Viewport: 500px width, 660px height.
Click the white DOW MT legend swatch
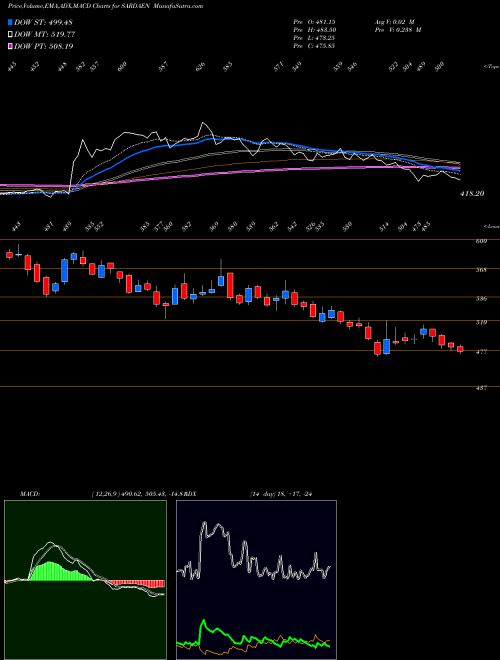coord(11,35)
